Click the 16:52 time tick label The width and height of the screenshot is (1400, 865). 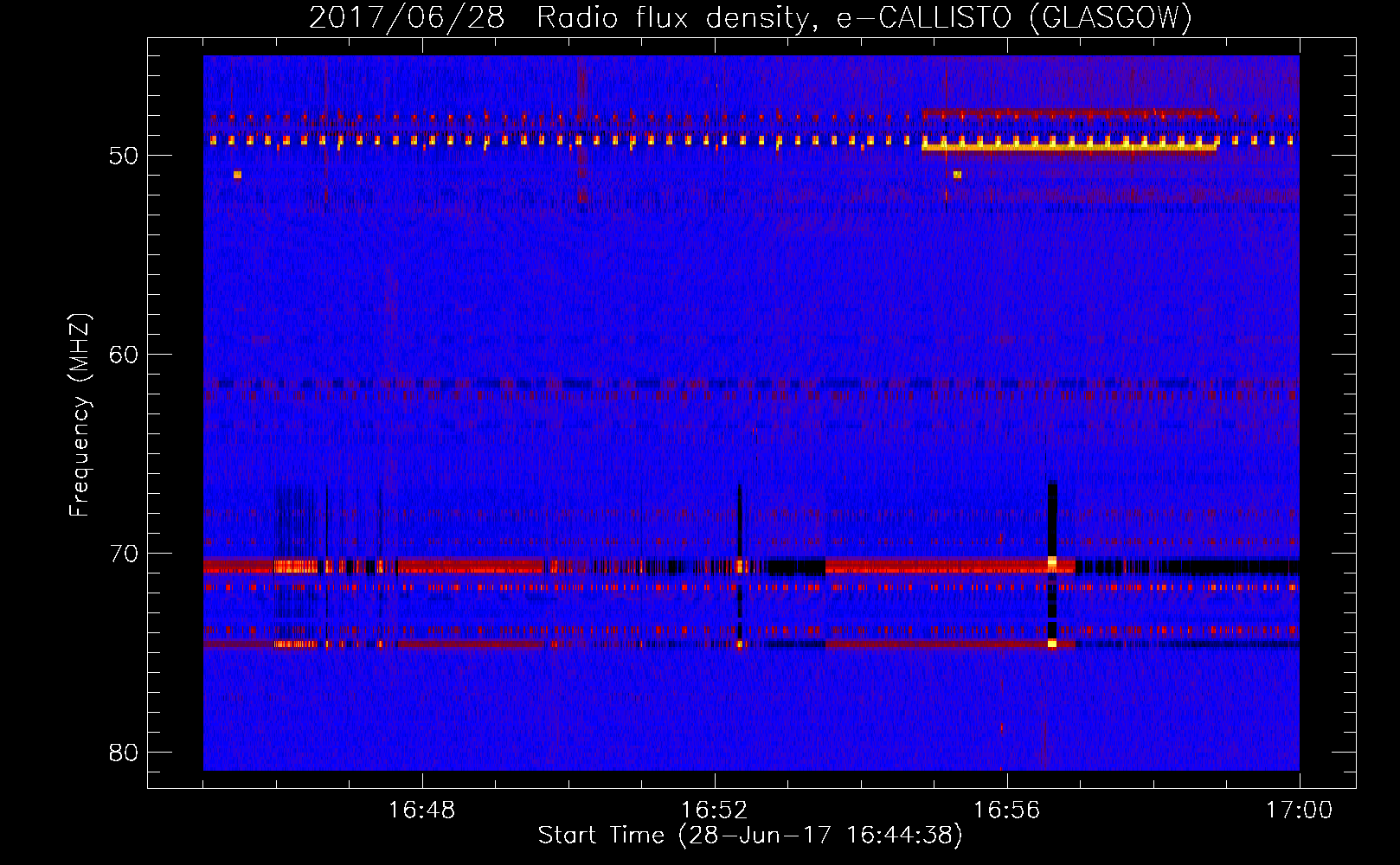(x=714, y=811)
